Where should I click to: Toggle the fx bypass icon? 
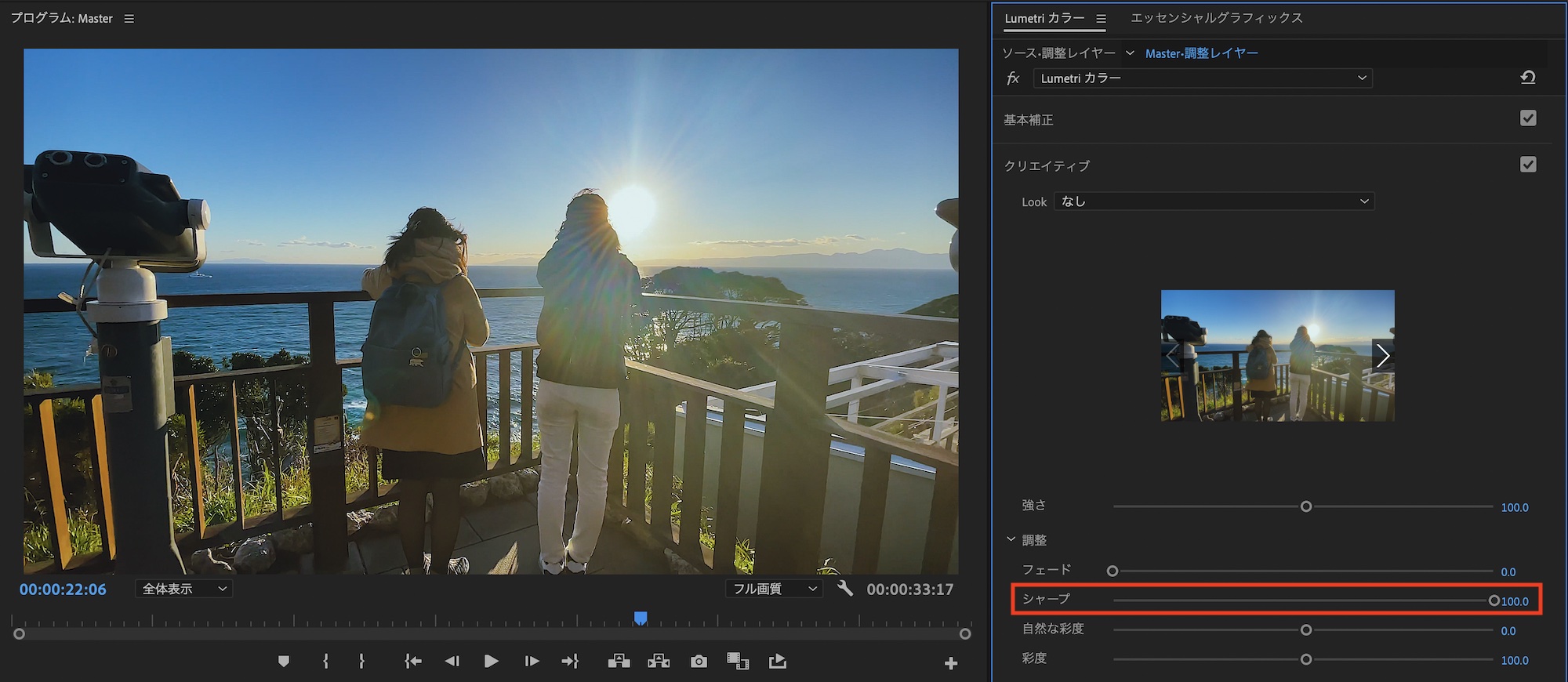[x=1013, y=78]
